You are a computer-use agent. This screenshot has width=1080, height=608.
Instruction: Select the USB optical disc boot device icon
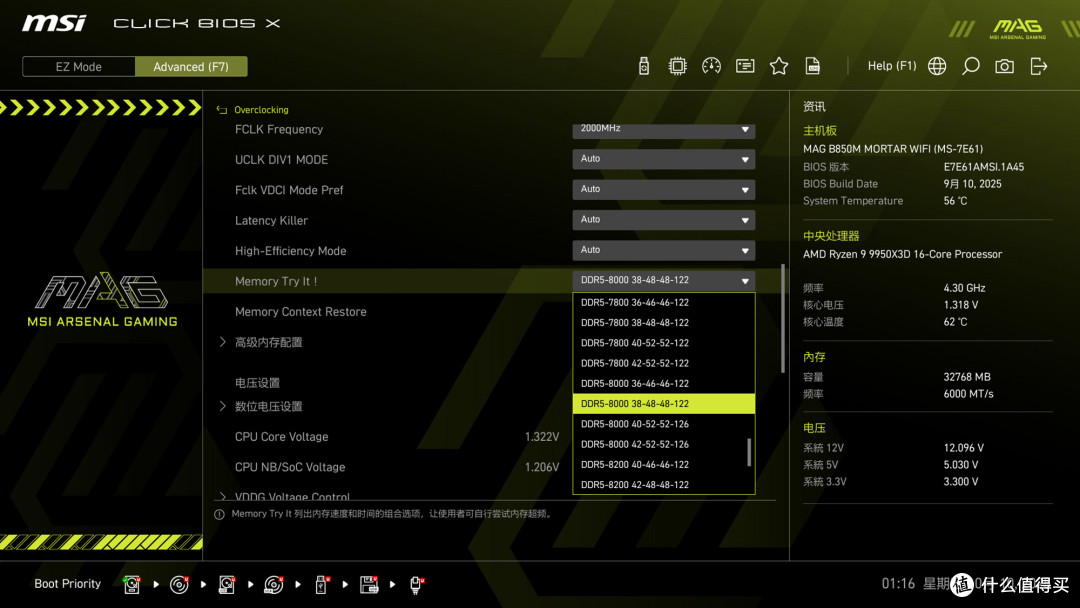tap(273, 585)
